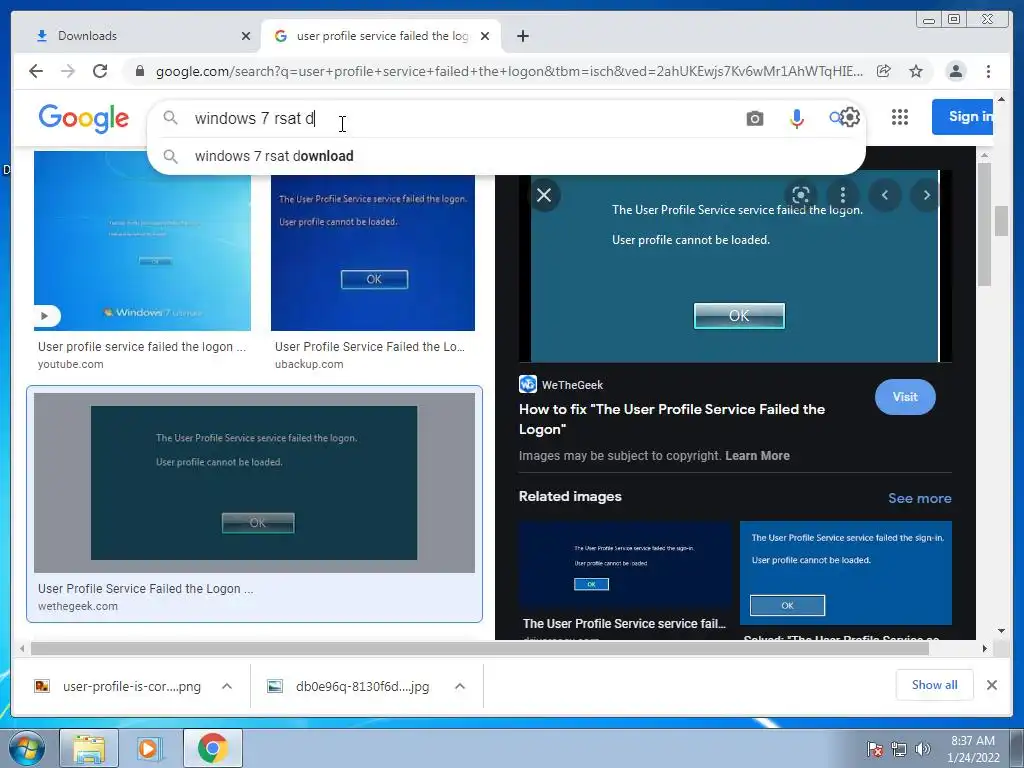Click Show all downloads

click(935, 684)
